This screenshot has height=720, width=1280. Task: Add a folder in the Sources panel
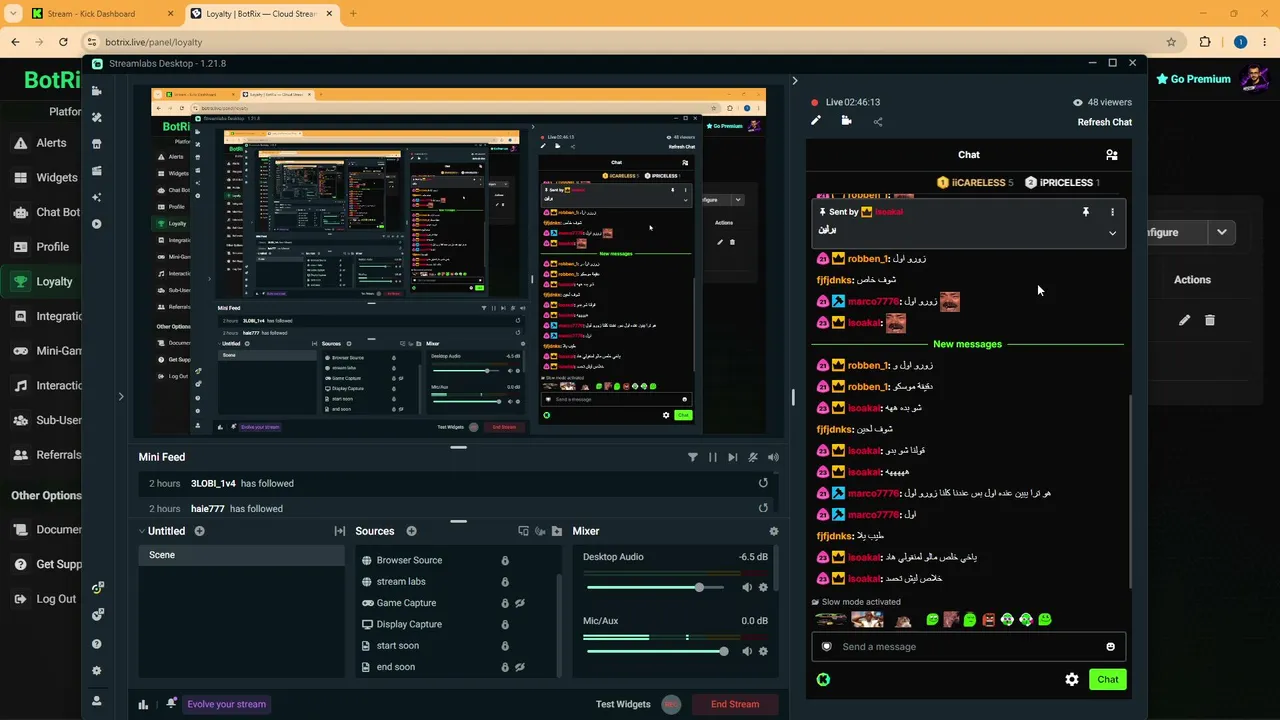[557, 531]
